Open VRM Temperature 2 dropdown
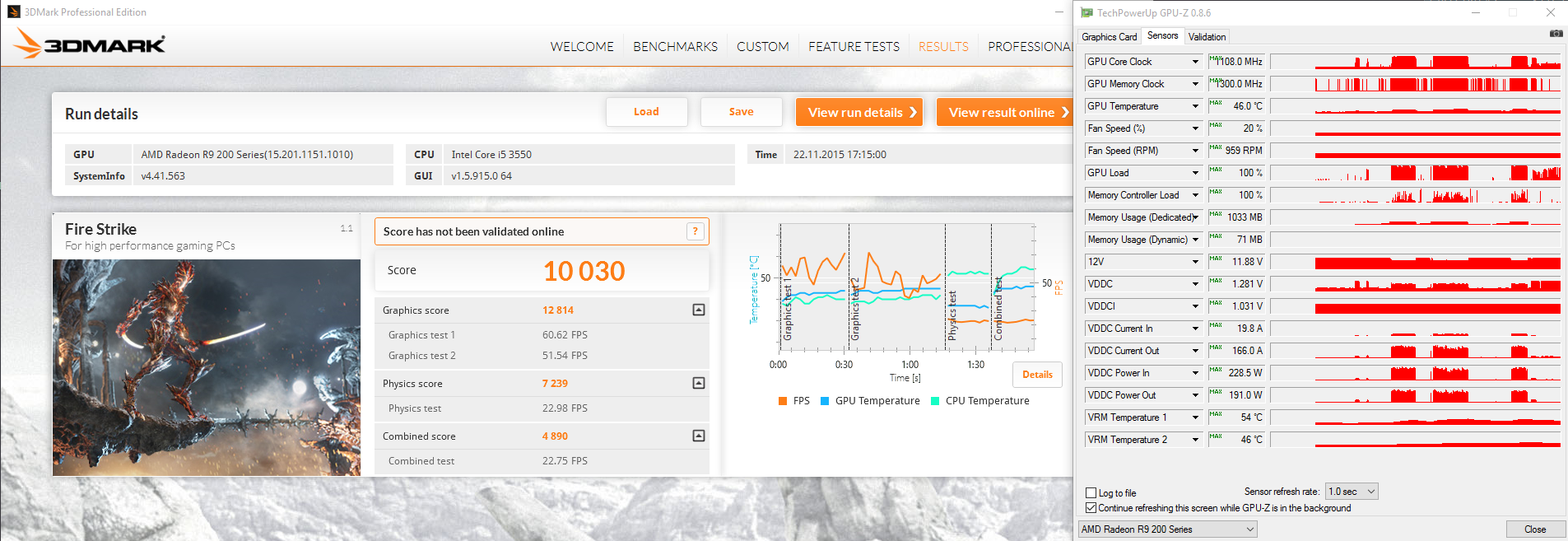Screen dimensions: 1568x541 point(1195,440)
